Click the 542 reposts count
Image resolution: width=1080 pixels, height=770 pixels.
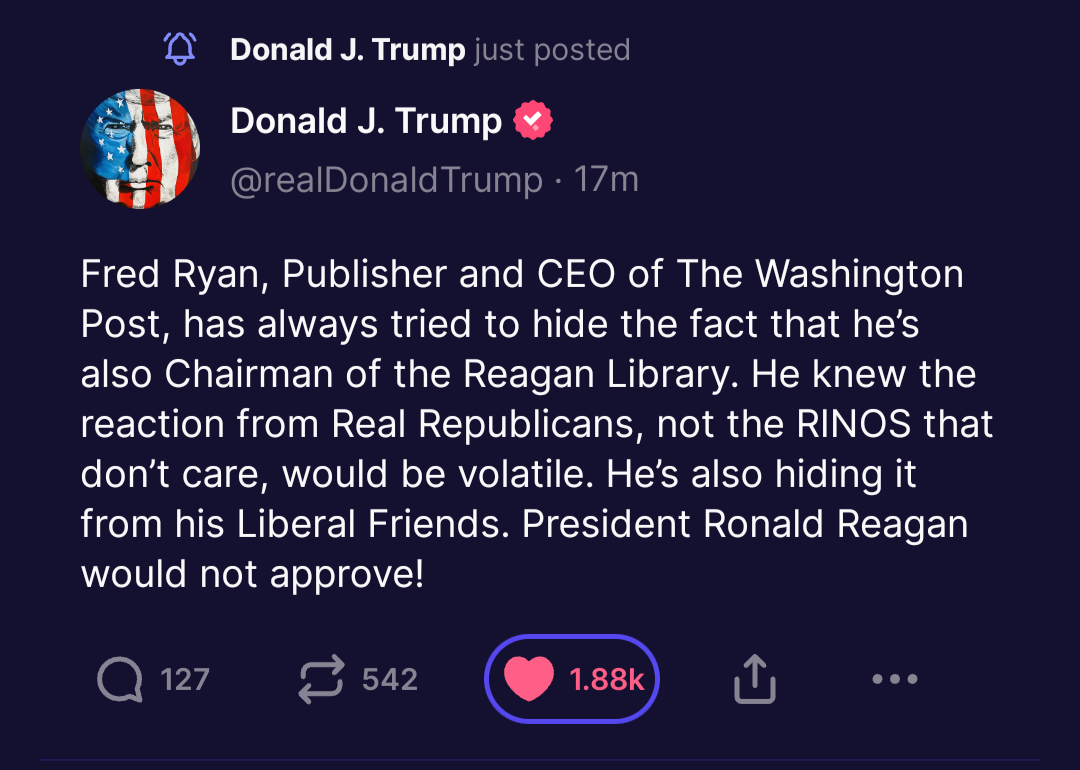point(390,680)
